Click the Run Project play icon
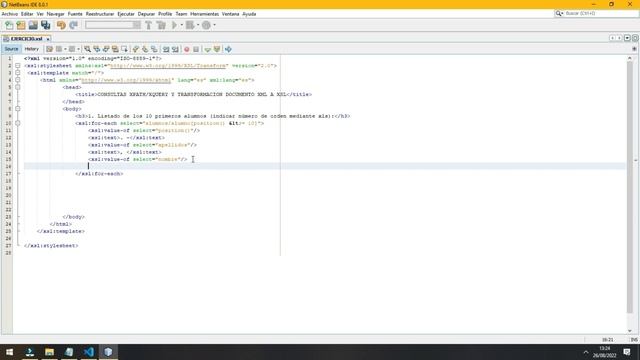 (x=175, y=25)
